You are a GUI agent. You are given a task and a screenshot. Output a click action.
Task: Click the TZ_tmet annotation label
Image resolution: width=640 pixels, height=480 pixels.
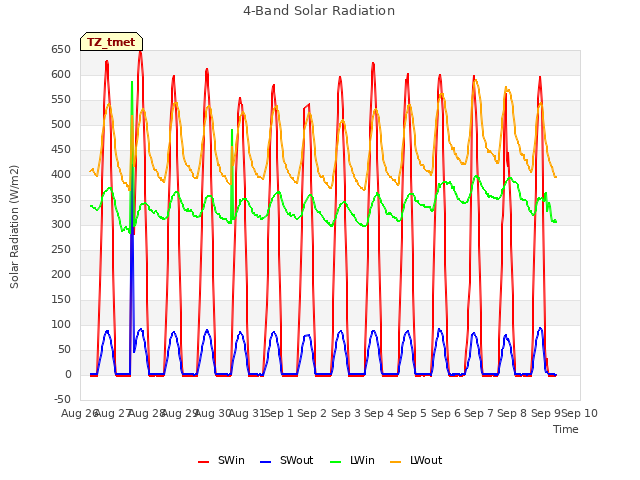pyautogui.click(x=111, y=42)
